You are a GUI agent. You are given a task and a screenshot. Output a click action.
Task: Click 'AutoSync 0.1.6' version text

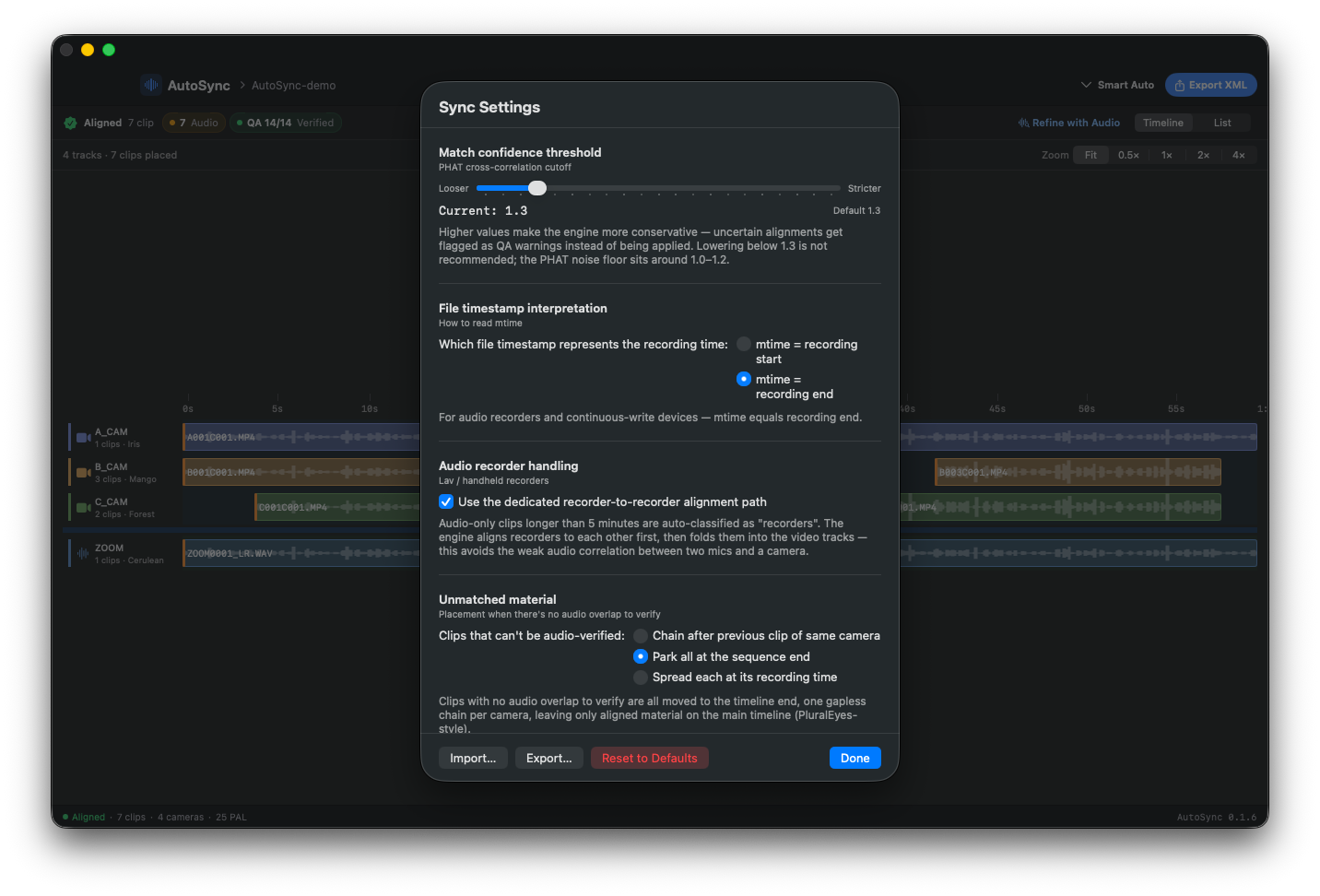pos(1217,817)
